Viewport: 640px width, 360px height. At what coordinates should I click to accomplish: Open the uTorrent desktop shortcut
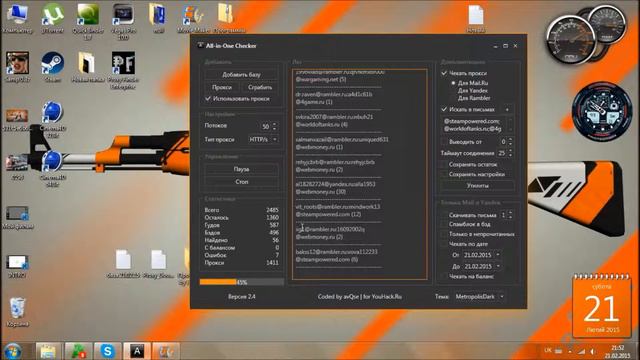tap(53, 18)
